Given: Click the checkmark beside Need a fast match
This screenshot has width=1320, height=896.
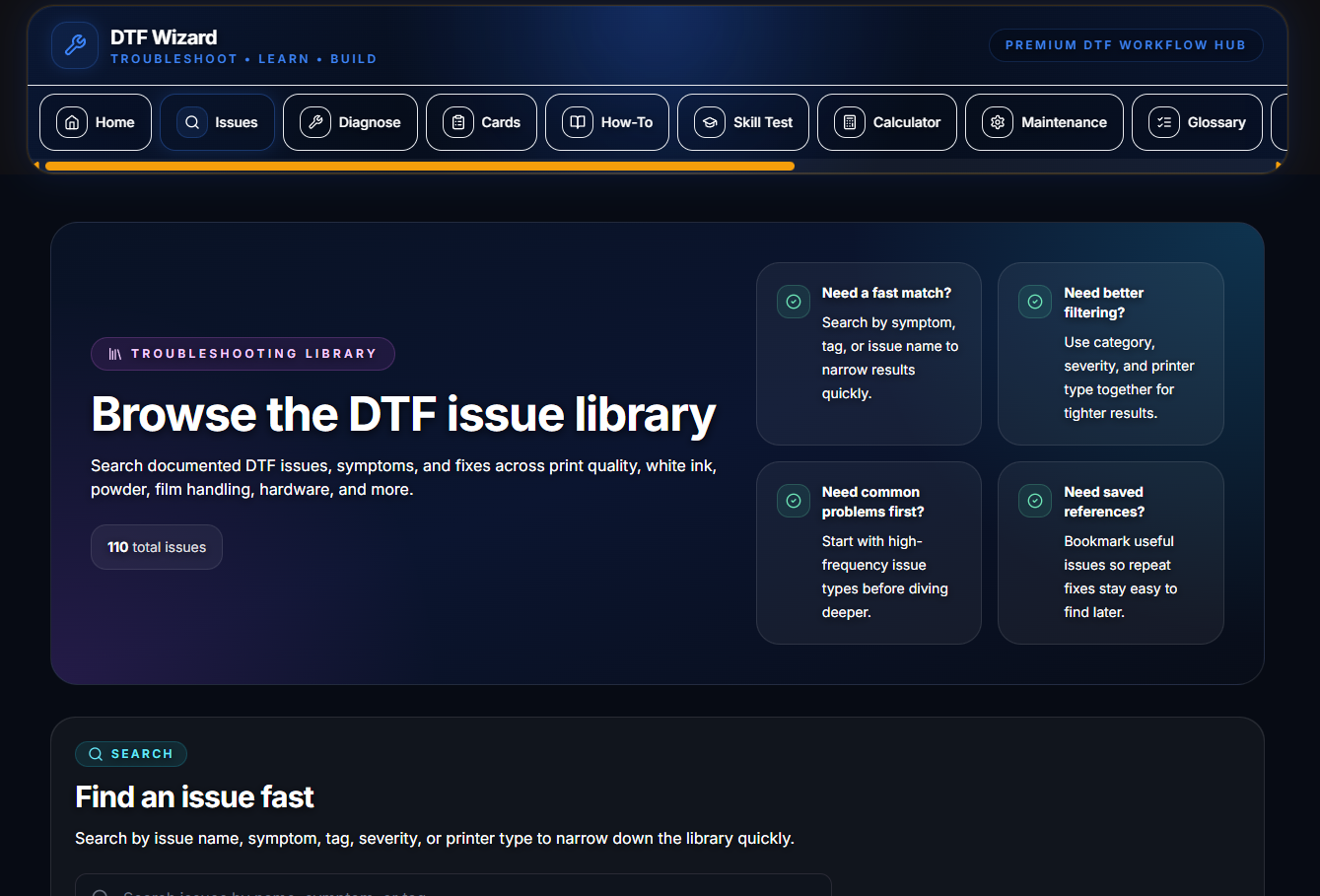Looking at the screenshot, I should (x=794, y=302).
